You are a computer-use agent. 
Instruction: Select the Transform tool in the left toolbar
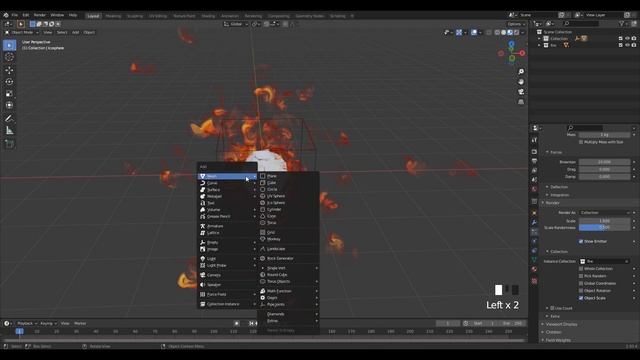(x=9, y=105)
